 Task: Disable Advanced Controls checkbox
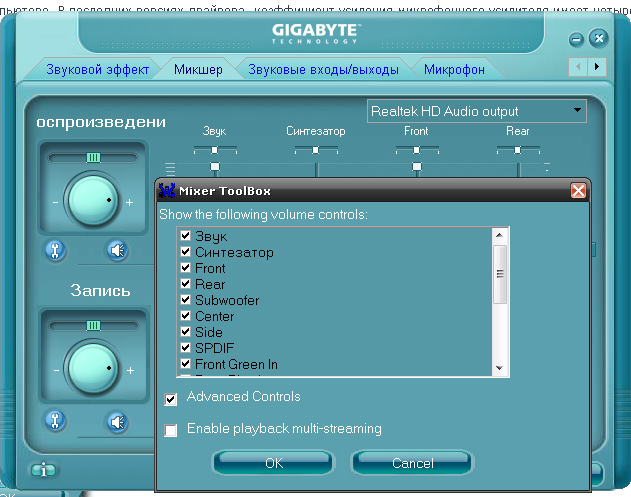(171, 399)
